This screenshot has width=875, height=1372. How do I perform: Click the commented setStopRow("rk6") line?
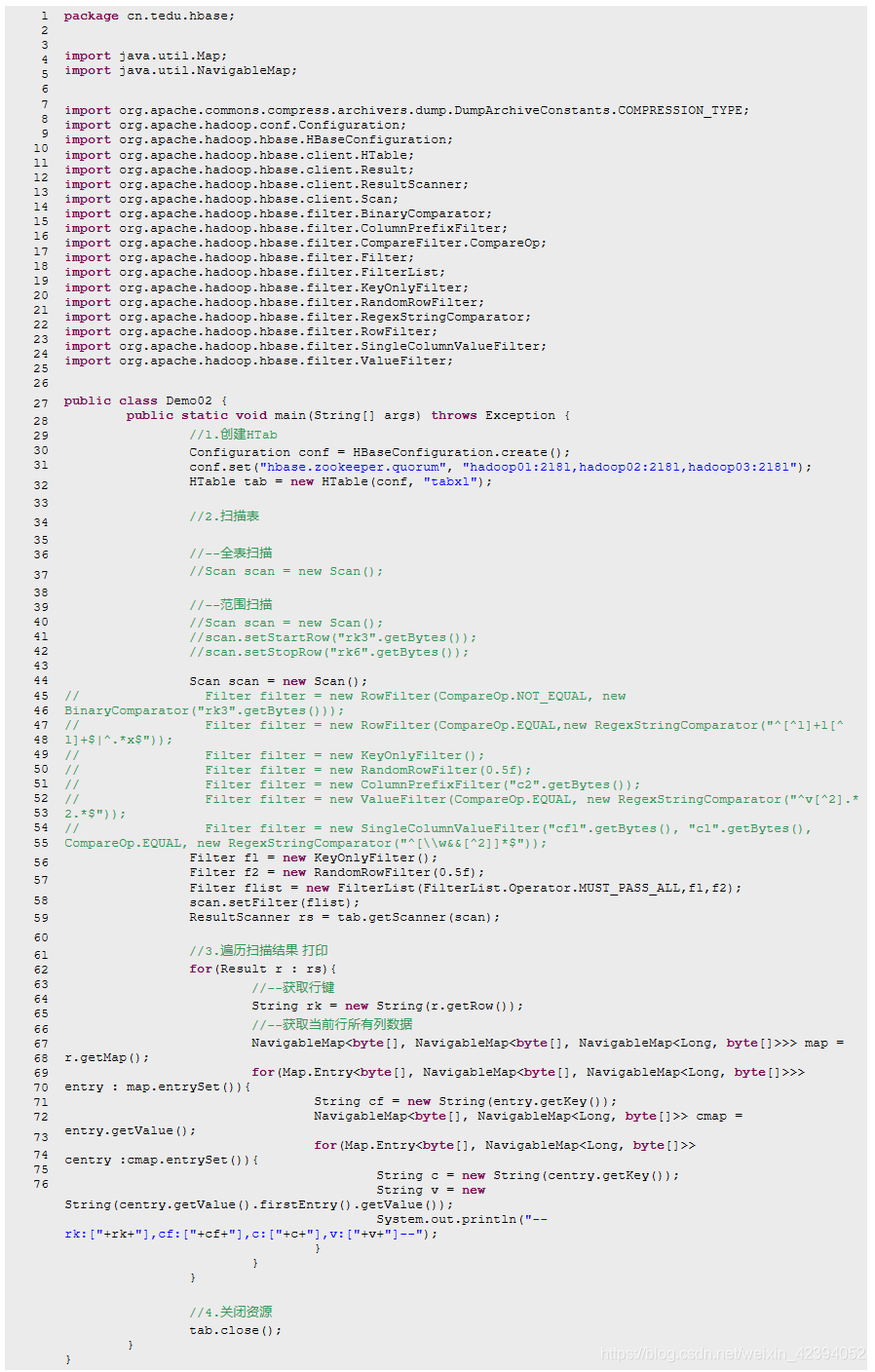click(x=329, y=652)
